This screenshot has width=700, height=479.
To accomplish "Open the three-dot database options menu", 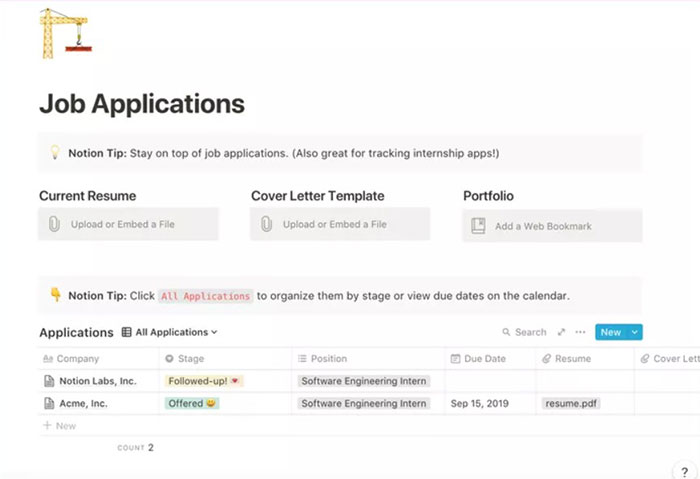I will (x=580, y=332).
